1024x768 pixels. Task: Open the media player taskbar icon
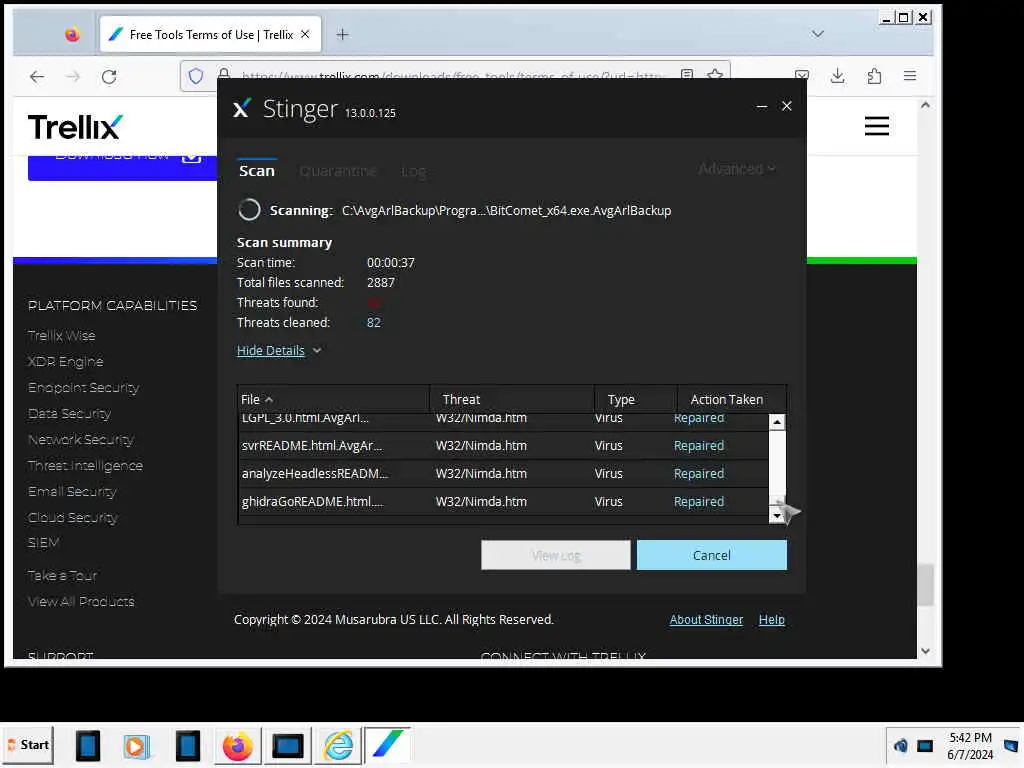(136, 746)
